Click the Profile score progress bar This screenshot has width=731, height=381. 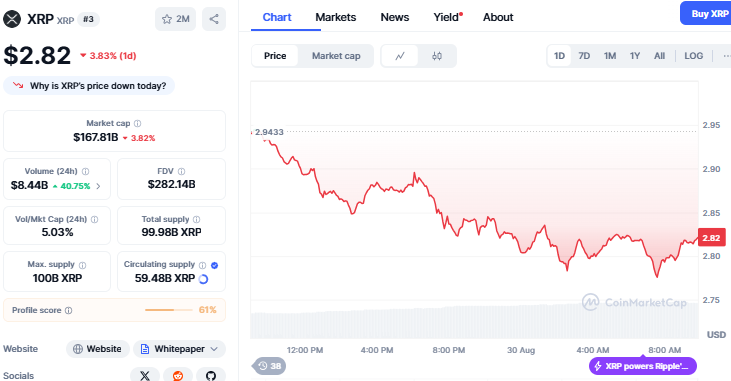169,310
